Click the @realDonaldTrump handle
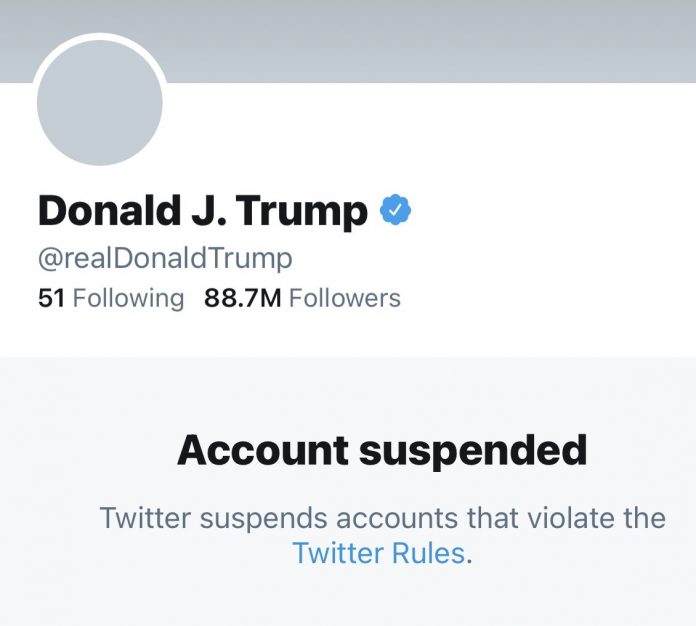Viewport: 696px width, 626px height. point(165,258)
